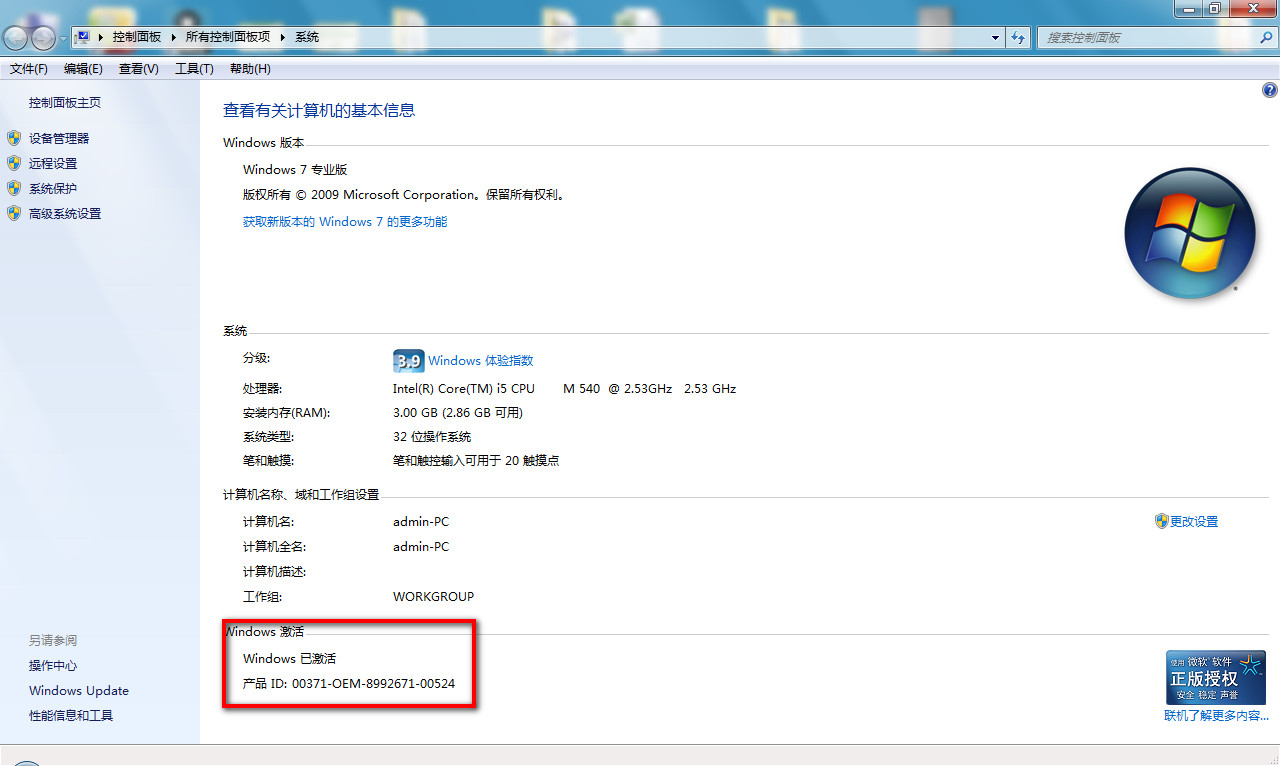Click shield icon next to 系统保护
Viewport: 1280px width, 766px height.
(14, 188)
